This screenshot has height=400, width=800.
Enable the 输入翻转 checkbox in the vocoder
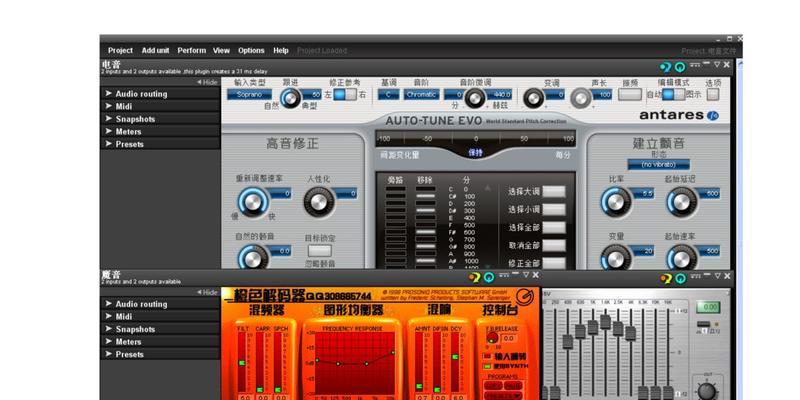pos(487,357)
